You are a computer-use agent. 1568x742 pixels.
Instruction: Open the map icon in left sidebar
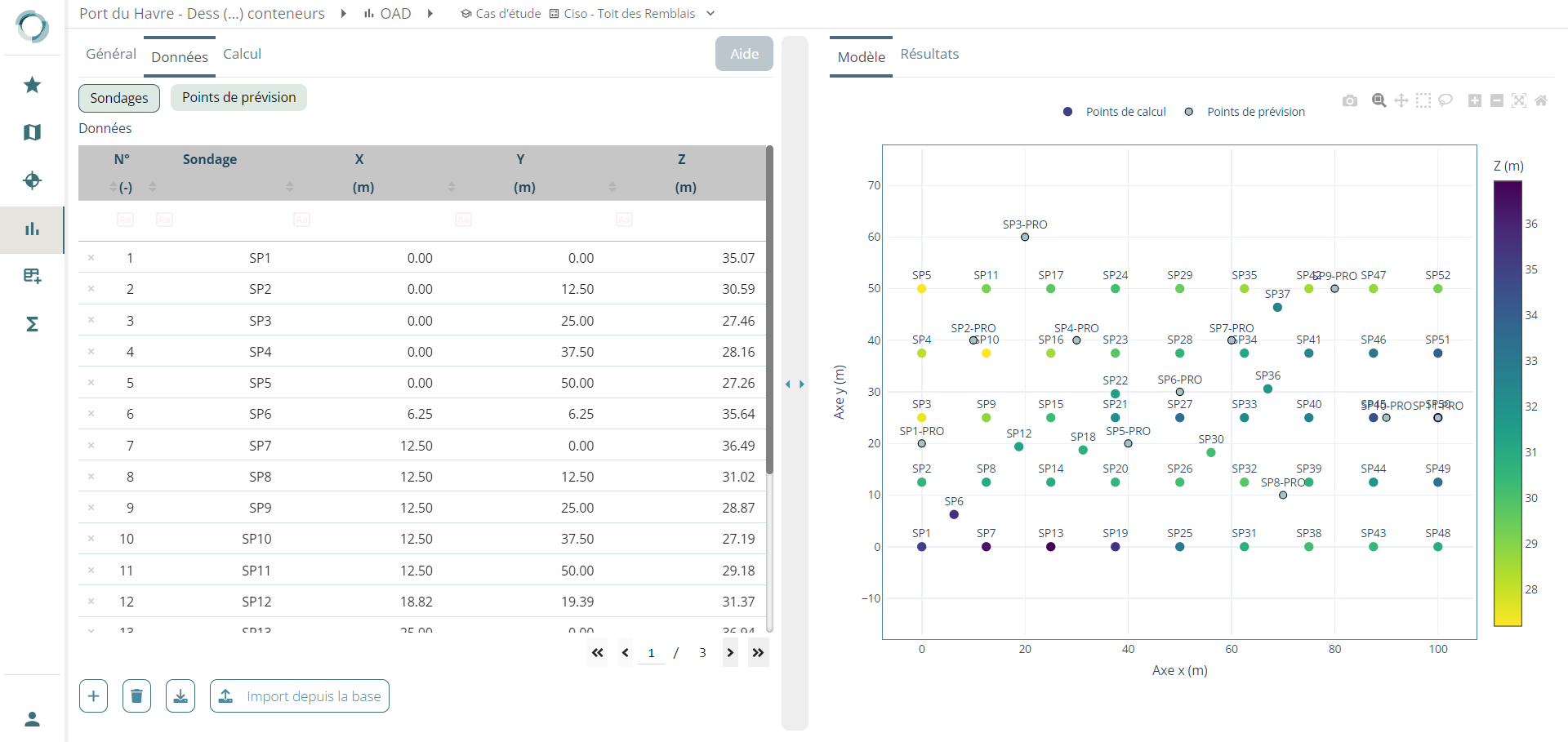pos(32,132)
